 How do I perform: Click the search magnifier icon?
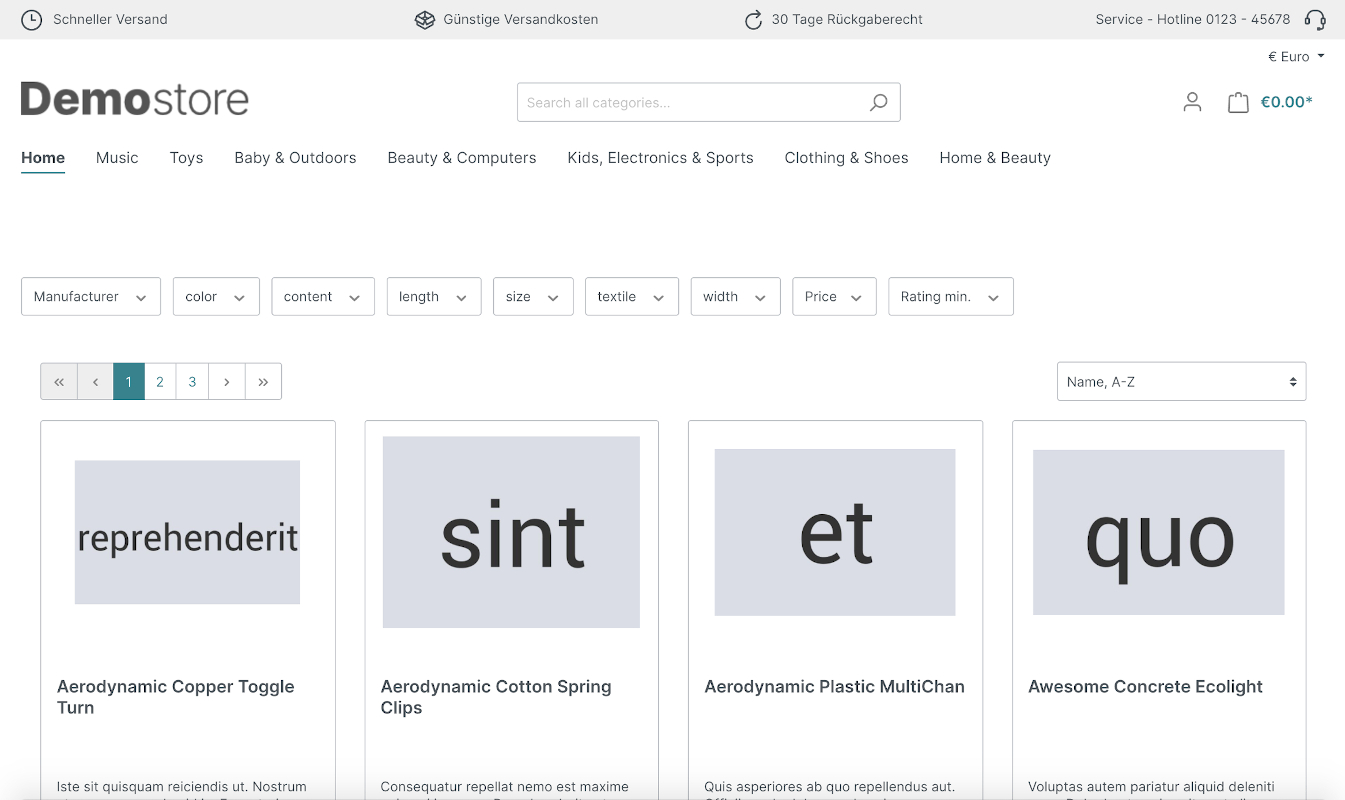coord(878,102)
